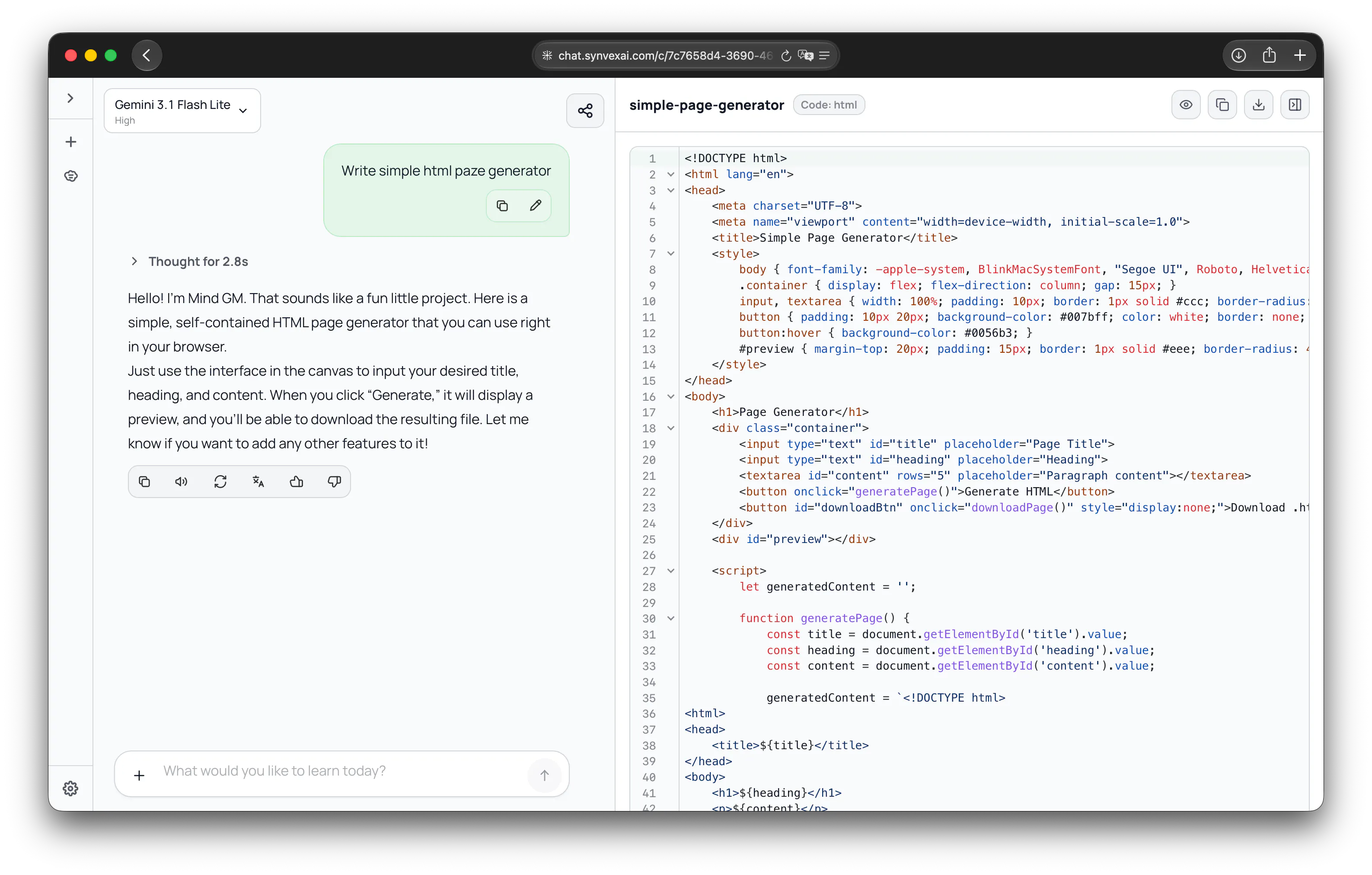Start a new chat with plus icon
Image resolution: width=1372 pixels, height=875 pixels.
tap(70, 142)
